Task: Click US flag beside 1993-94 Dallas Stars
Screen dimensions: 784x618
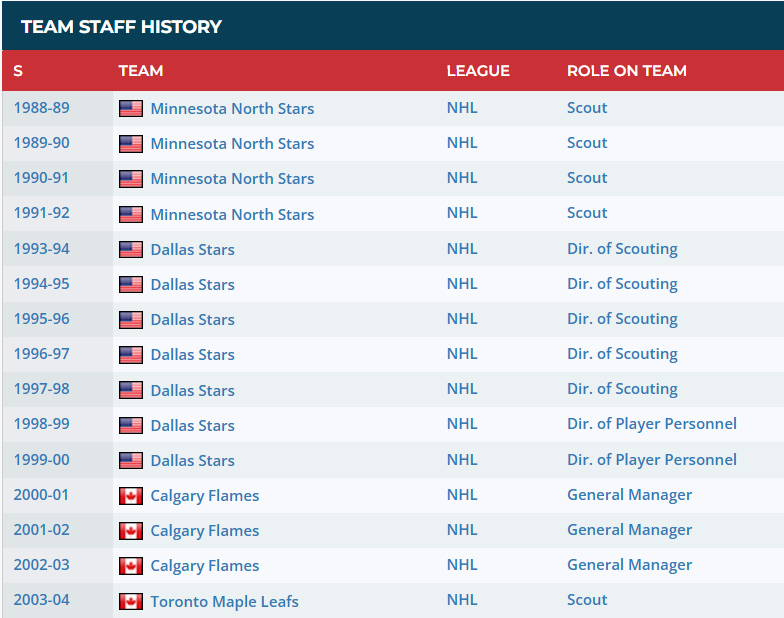Action: point(131,250)
